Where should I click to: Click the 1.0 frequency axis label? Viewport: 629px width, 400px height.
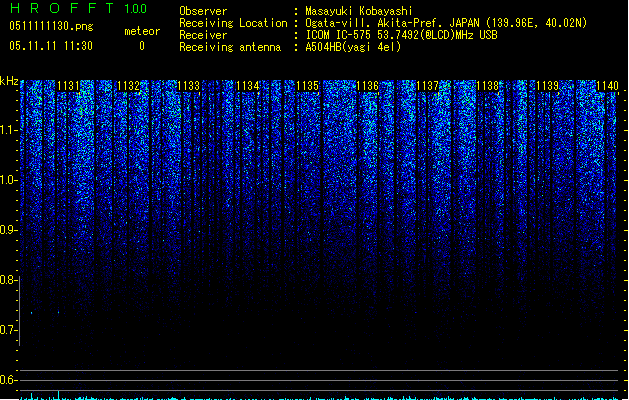point(8,180)
